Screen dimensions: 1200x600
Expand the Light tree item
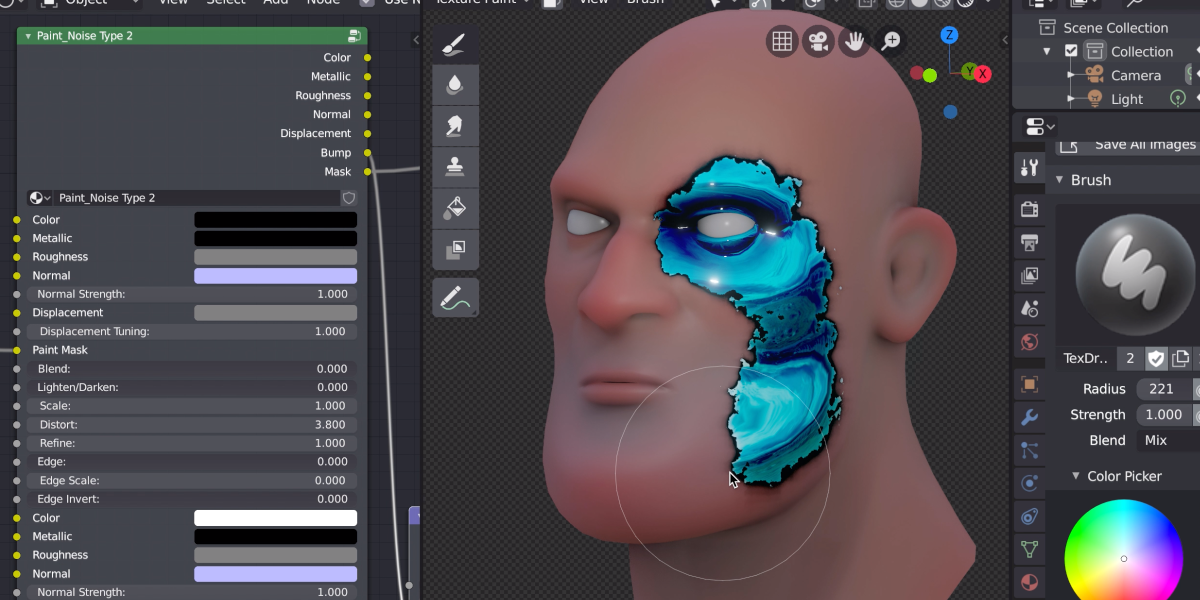[1071, 99]
